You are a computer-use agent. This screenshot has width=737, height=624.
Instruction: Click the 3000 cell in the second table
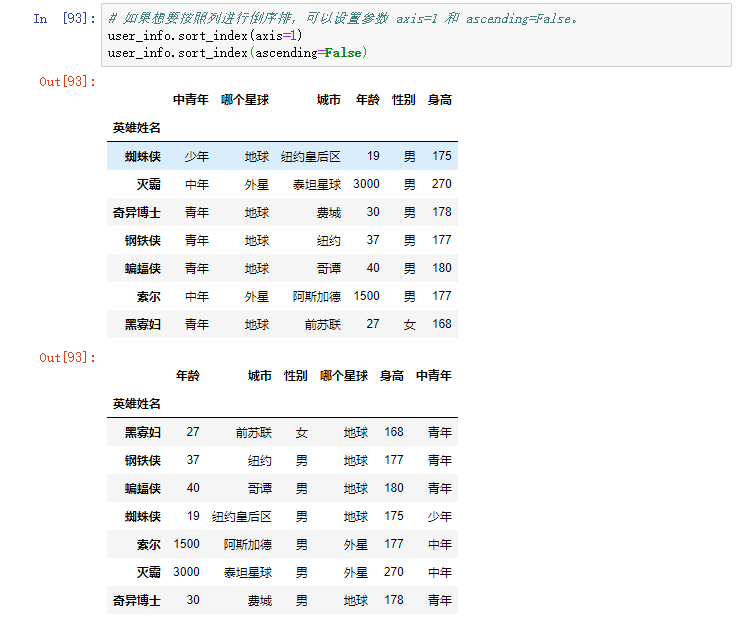[x=187, y=572]
